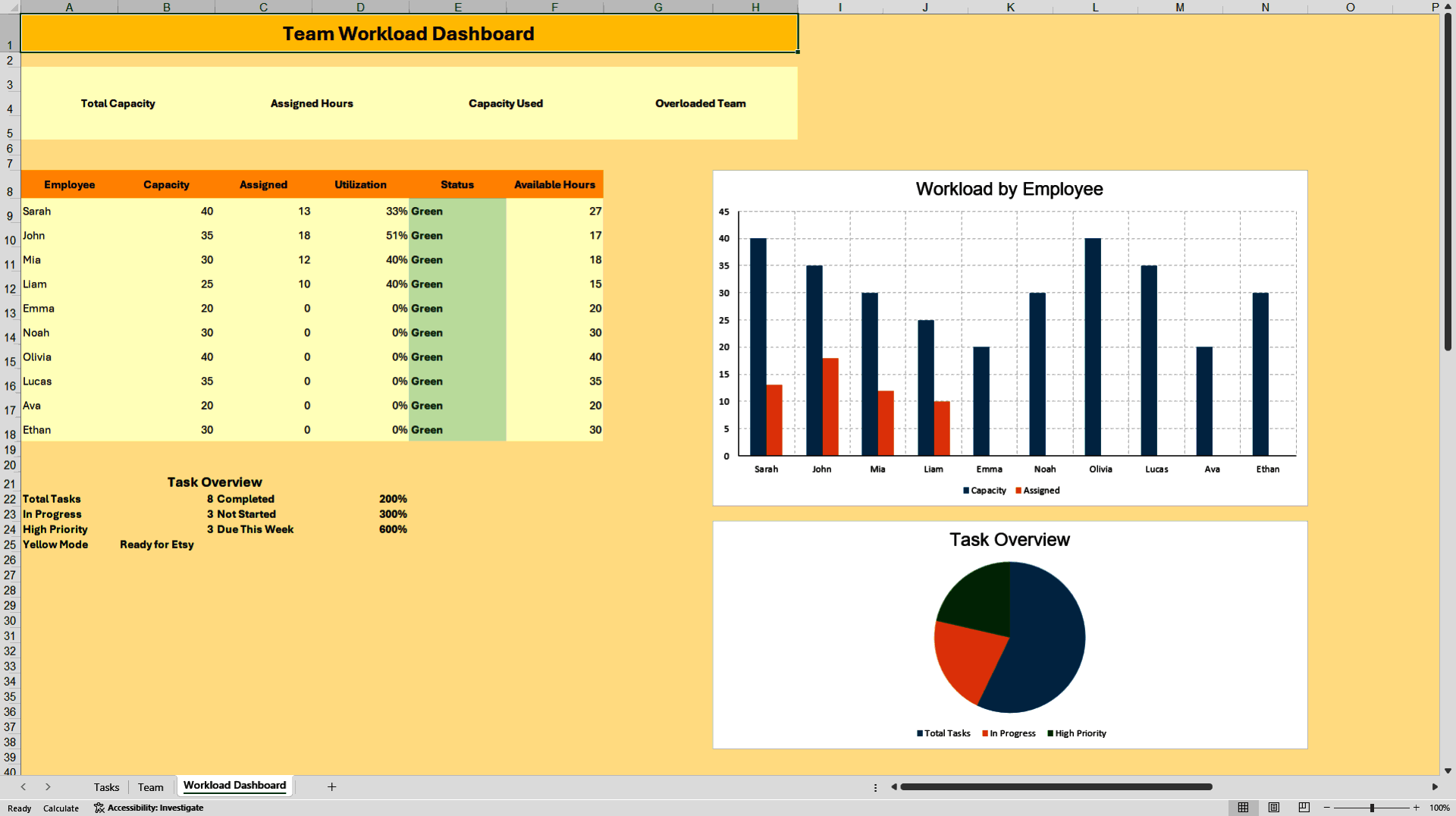Click the 100% zoom level
This screenshot has height=816, width=1456.
(x=1439, y=808)
